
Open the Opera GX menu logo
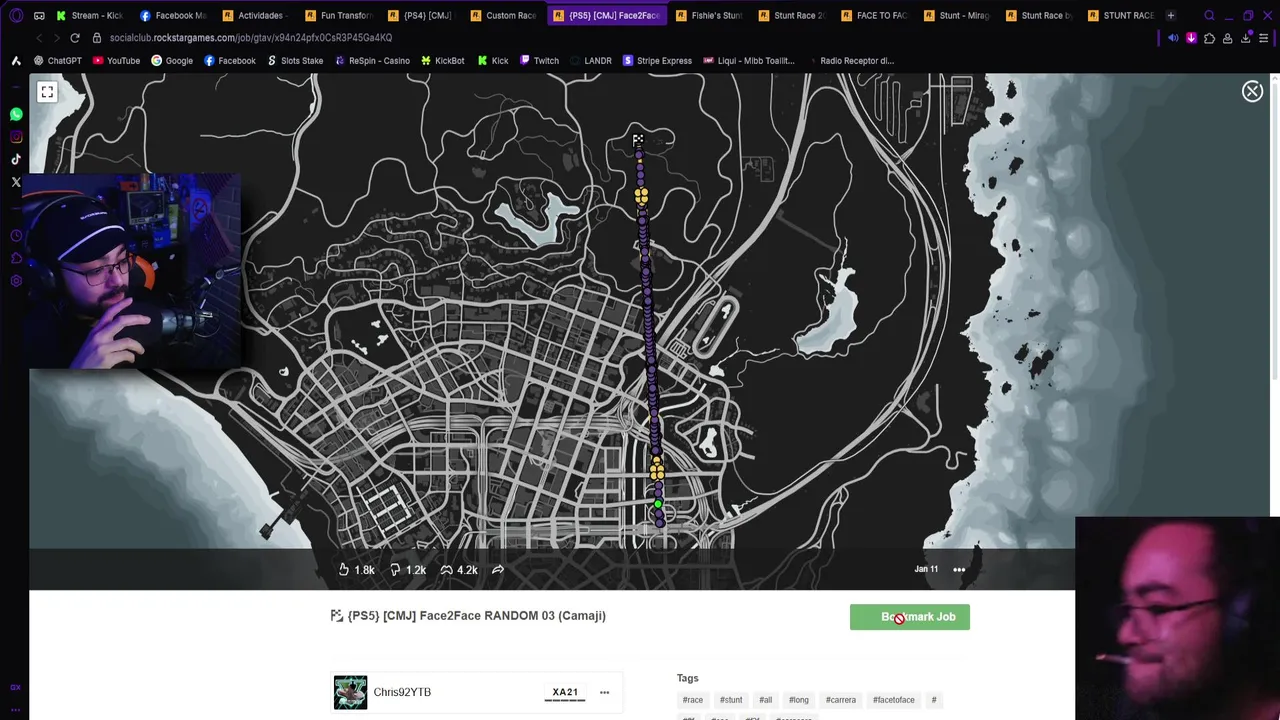point(16,16)
